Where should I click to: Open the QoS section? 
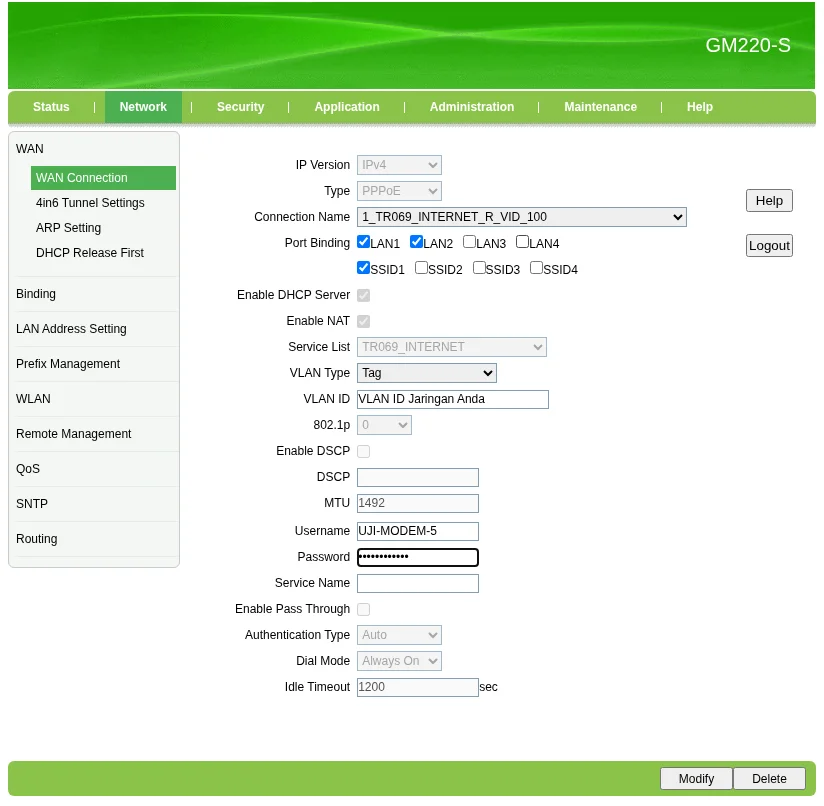[28, 469]
